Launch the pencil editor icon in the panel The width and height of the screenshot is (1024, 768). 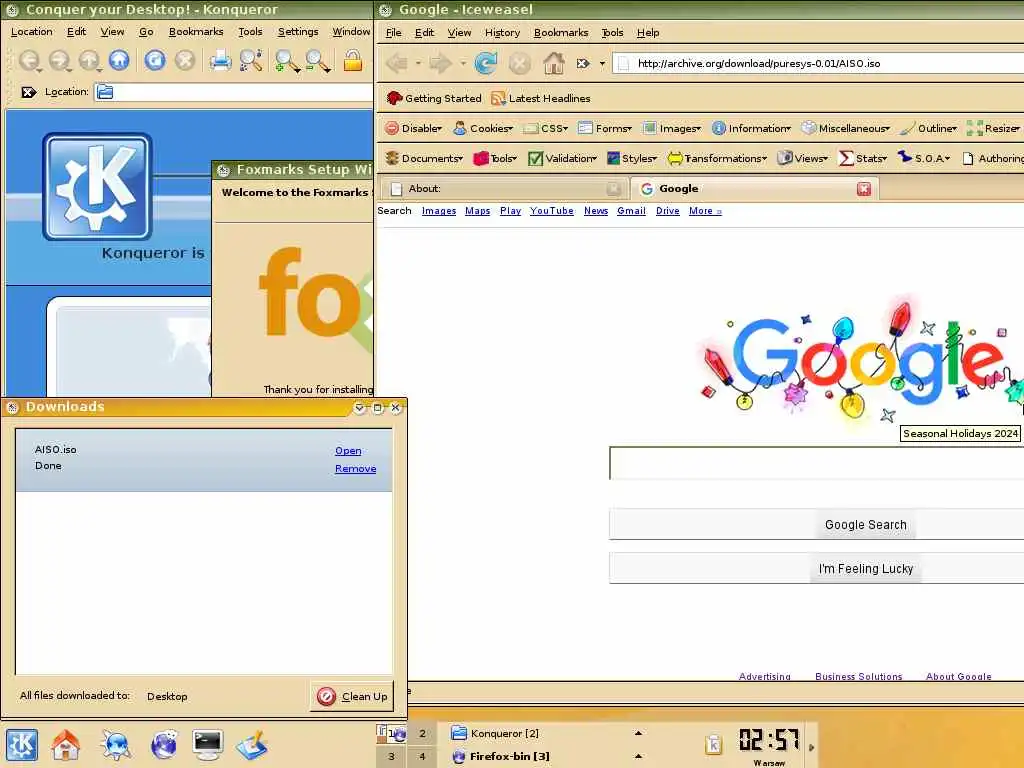[252, 744]
